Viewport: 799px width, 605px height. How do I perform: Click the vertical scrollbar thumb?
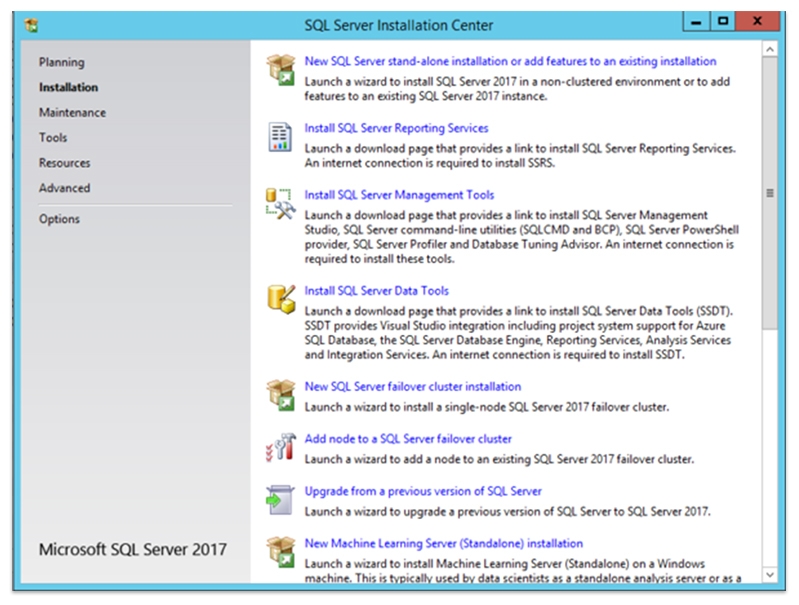click(x=770, y=193)
